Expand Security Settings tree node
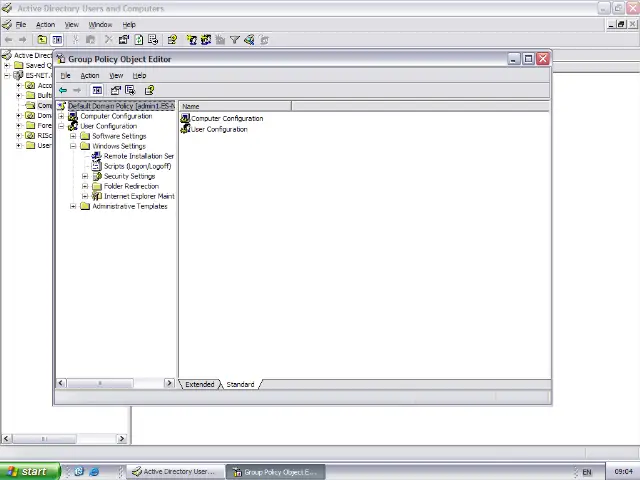Viewport: 640px width, 480px height. (85, 176)
